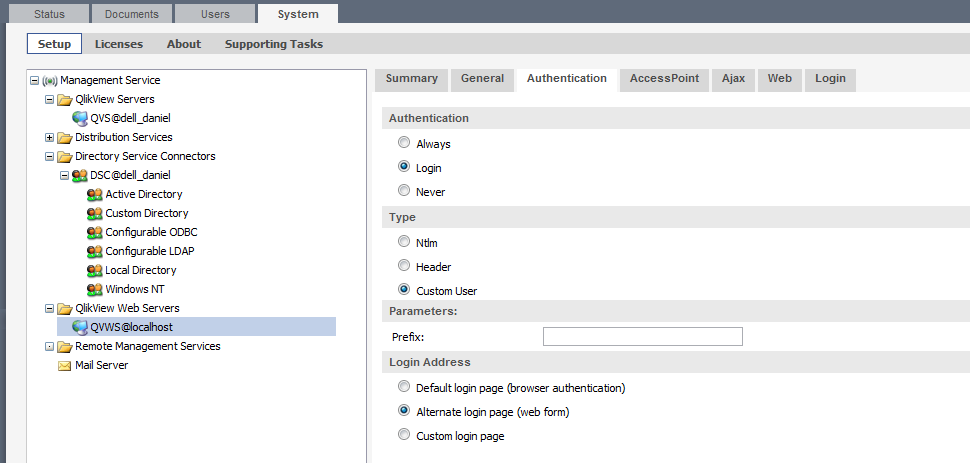Select the Windows NT tree label
970x463 pixels.
[x=135, y=290]
